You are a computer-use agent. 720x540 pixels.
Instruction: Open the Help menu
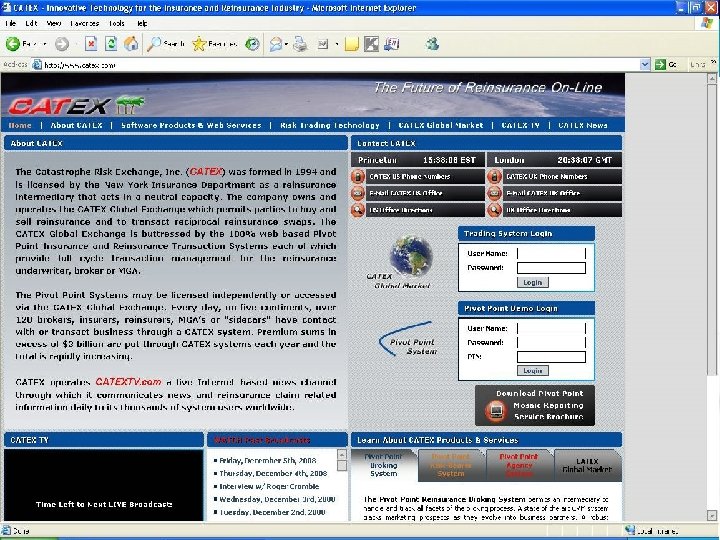(x=142, y=23)
